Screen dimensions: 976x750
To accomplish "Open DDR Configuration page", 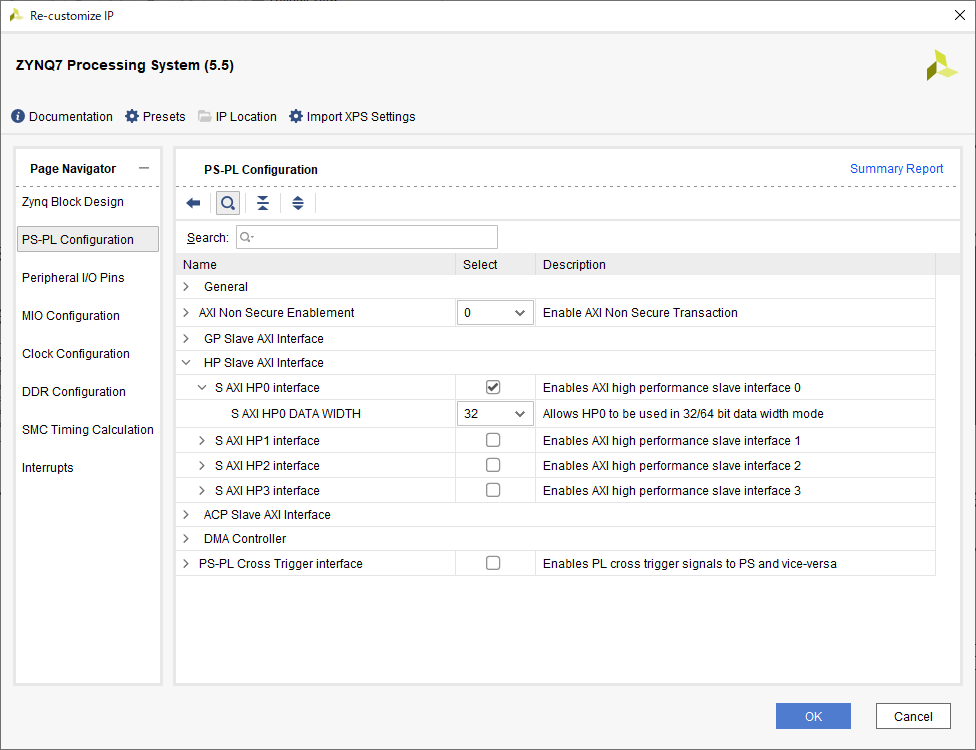I will [73, 391].
